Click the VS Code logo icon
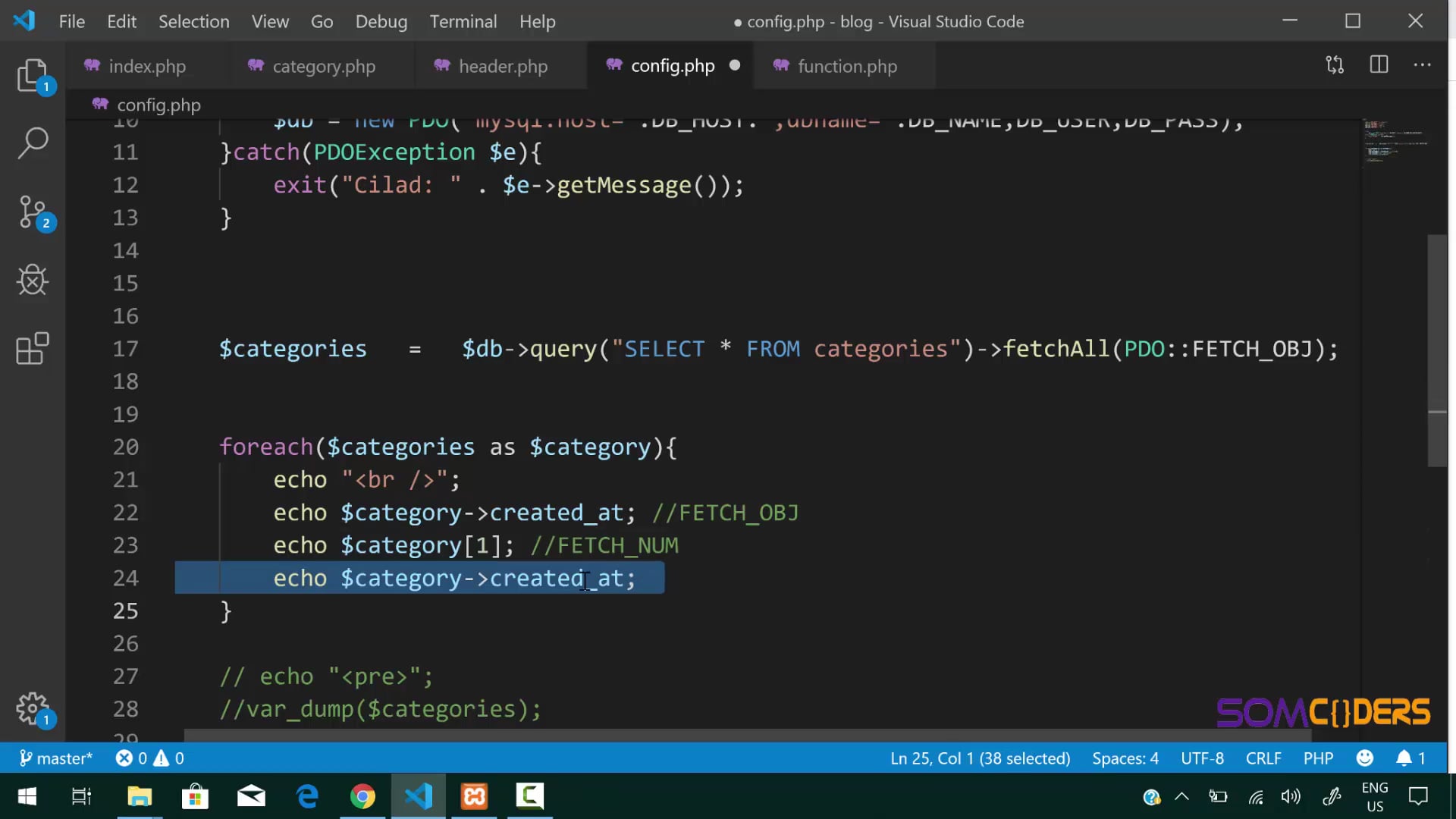The height and width of the screenshot is (819, 1456). point(24,21)
